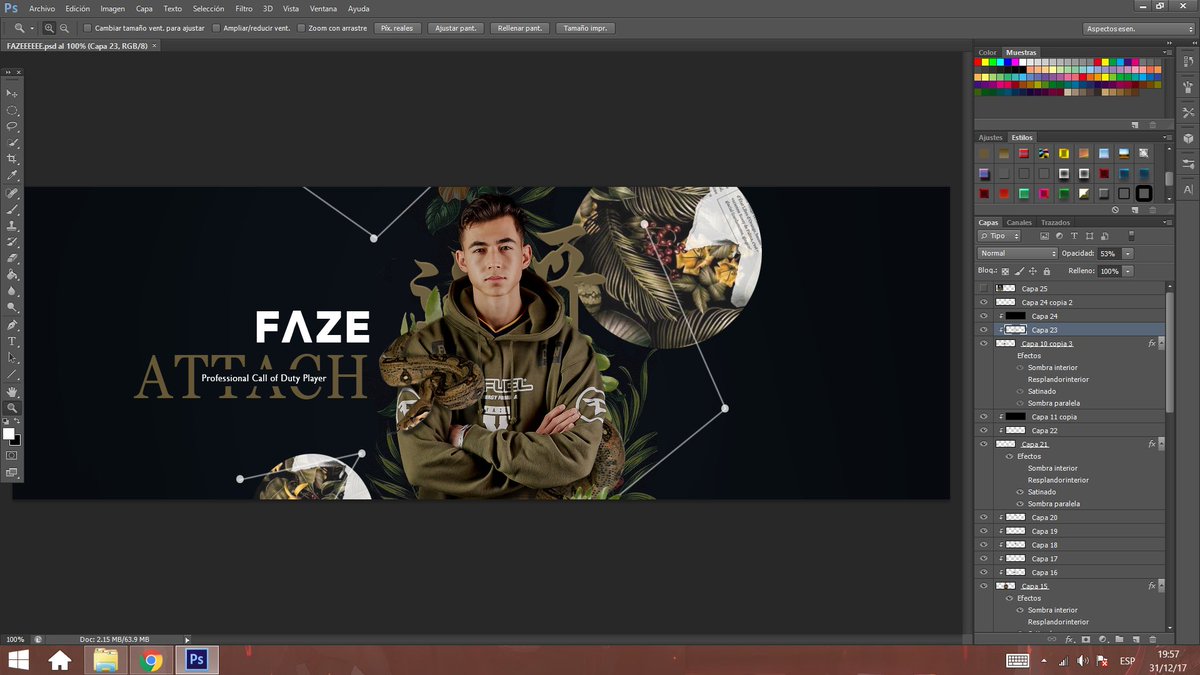Viewport: 1200px width, 675px height.
Task: Open the Filtro menu
Action: [244, 8]
